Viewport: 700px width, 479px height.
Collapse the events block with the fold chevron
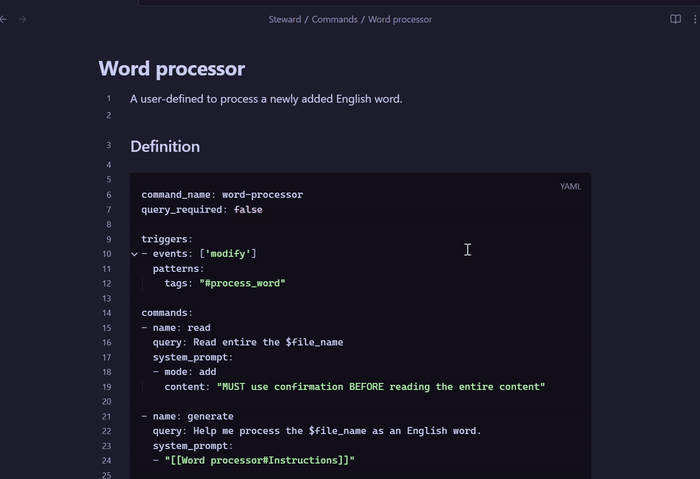[134, 254]
